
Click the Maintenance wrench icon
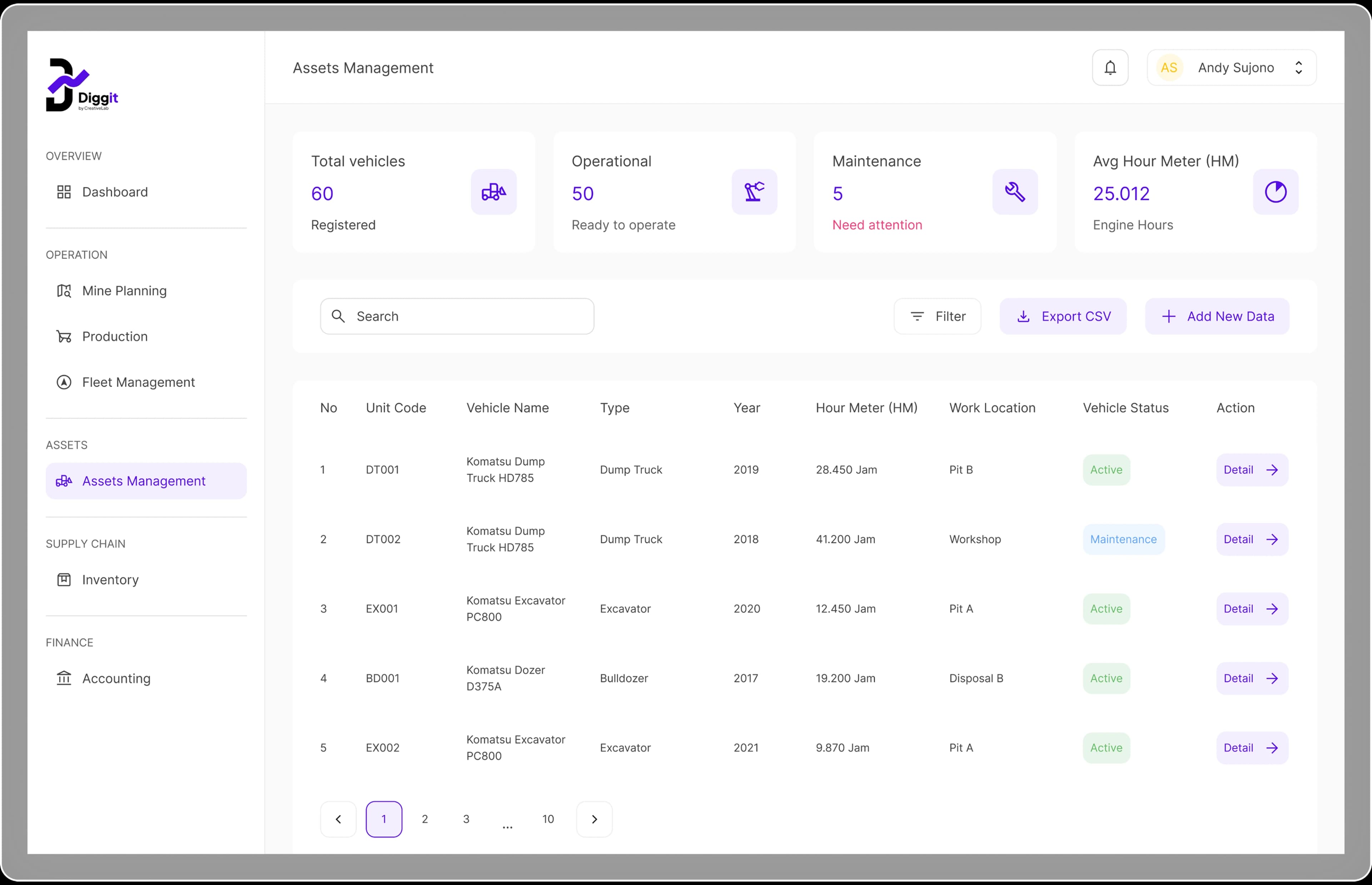[x=1015, y=192]
